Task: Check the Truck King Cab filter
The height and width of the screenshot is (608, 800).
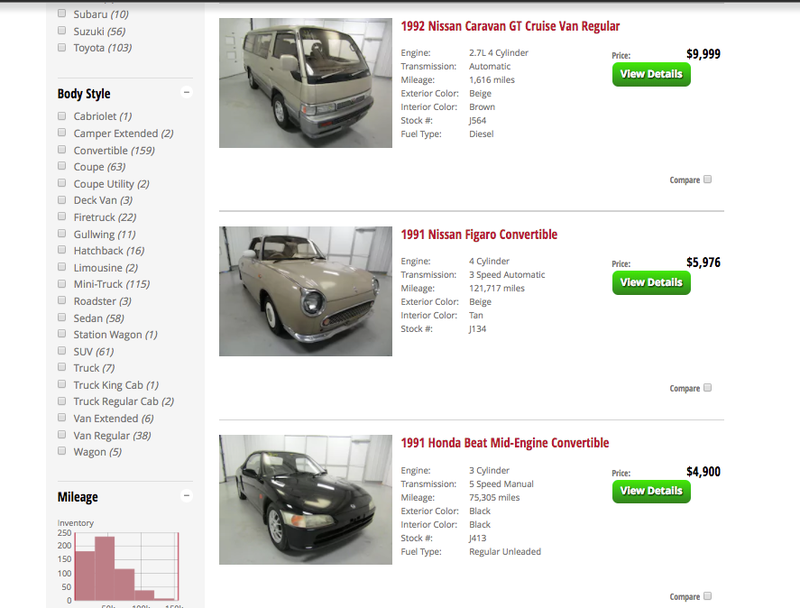Action: (x=62, y=384)
